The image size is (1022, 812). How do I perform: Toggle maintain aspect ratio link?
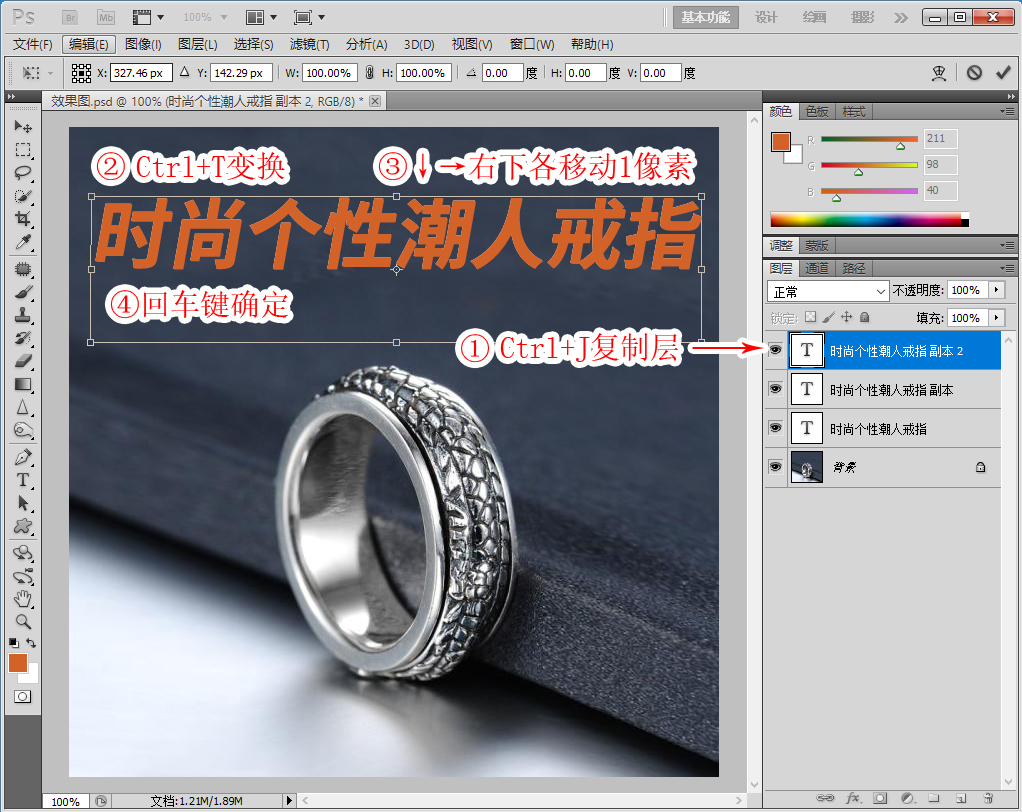[370, 72]
